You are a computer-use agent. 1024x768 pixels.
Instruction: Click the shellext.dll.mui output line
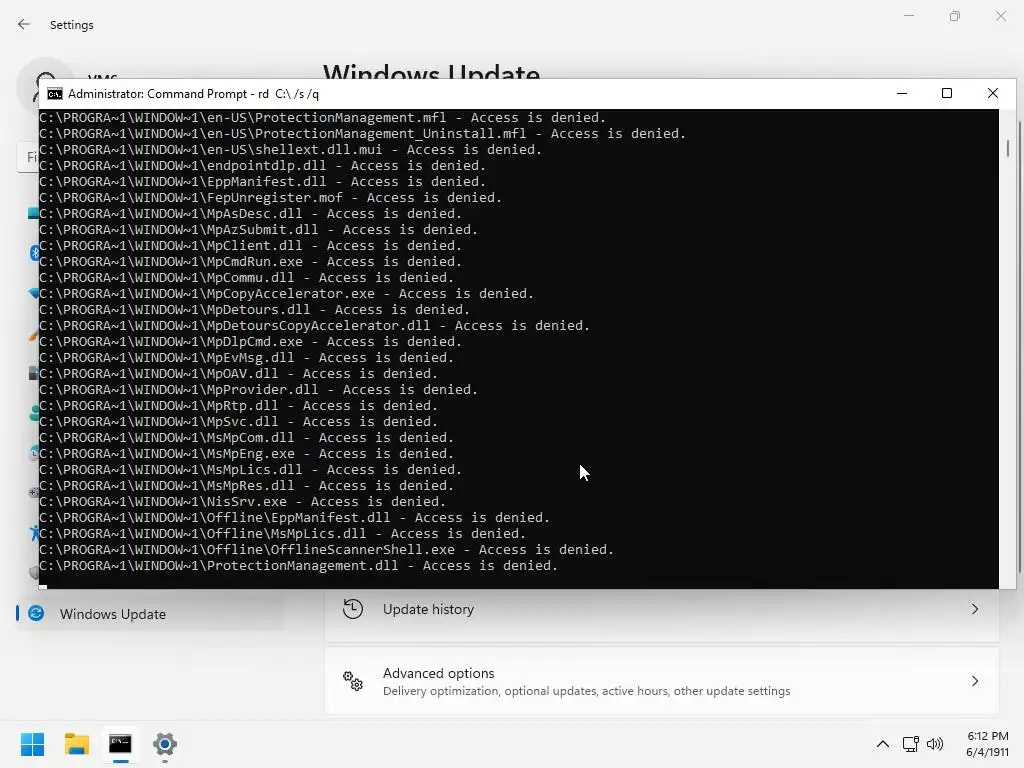[x=291, y=150]
